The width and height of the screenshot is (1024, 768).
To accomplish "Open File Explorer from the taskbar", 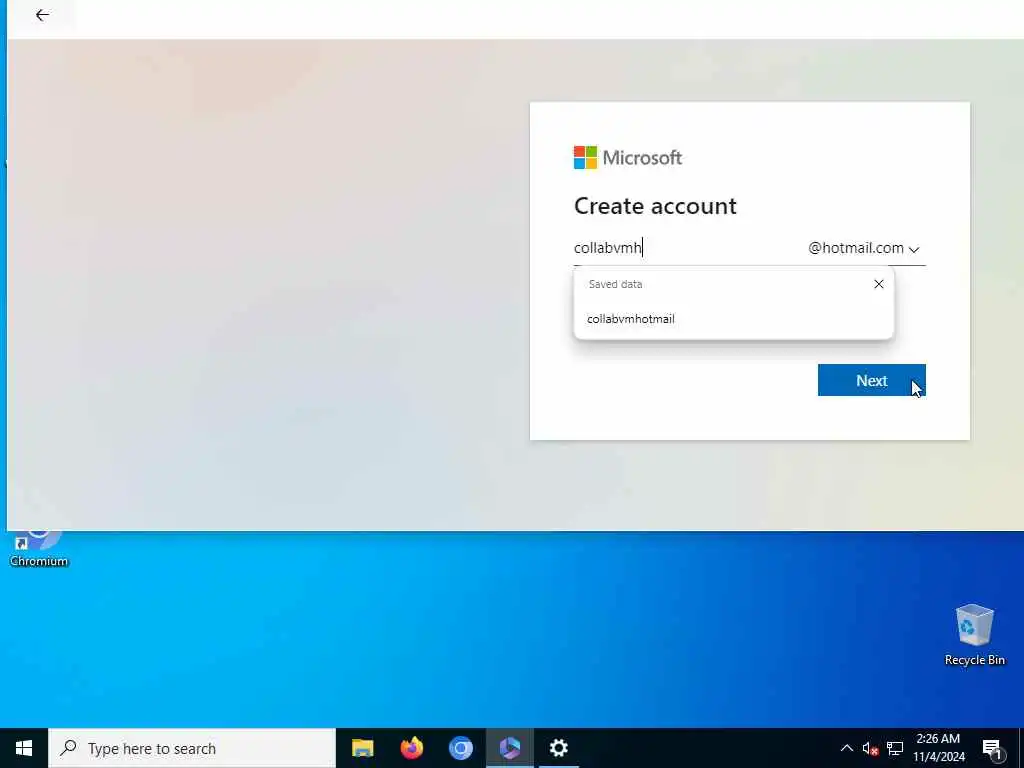I will point(362,748).
